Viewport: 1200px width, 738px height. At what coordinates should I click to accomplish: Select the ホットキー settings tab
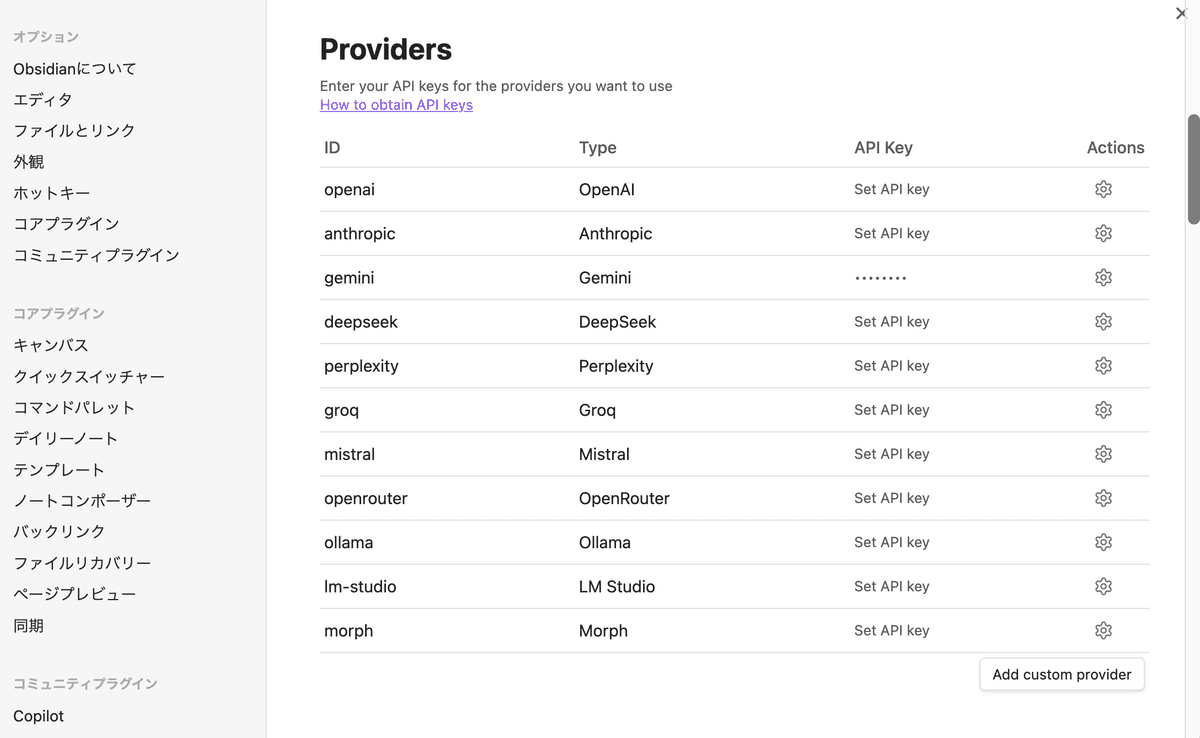52,193
